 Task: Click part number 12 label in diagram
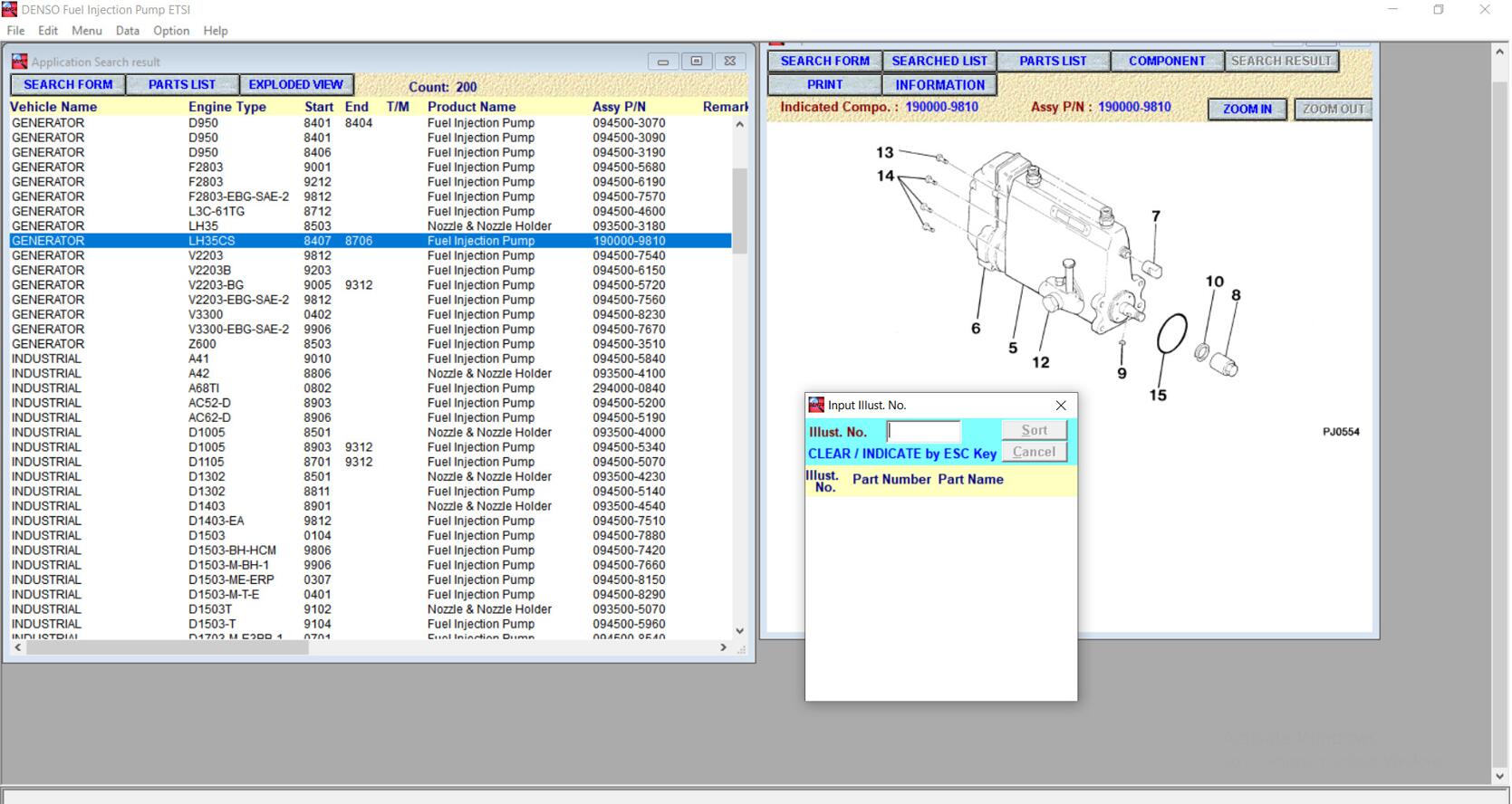1041,362
